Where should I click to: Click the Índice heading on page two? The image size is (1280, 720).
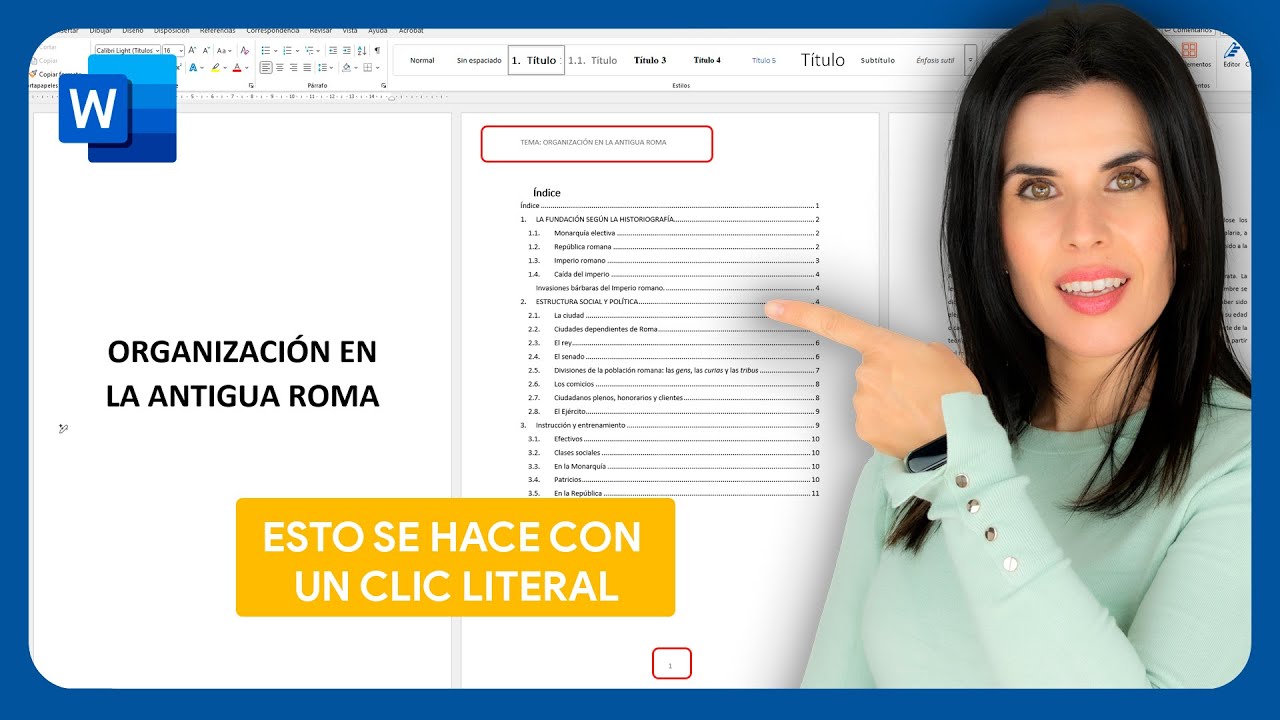(x=547, y=192)
